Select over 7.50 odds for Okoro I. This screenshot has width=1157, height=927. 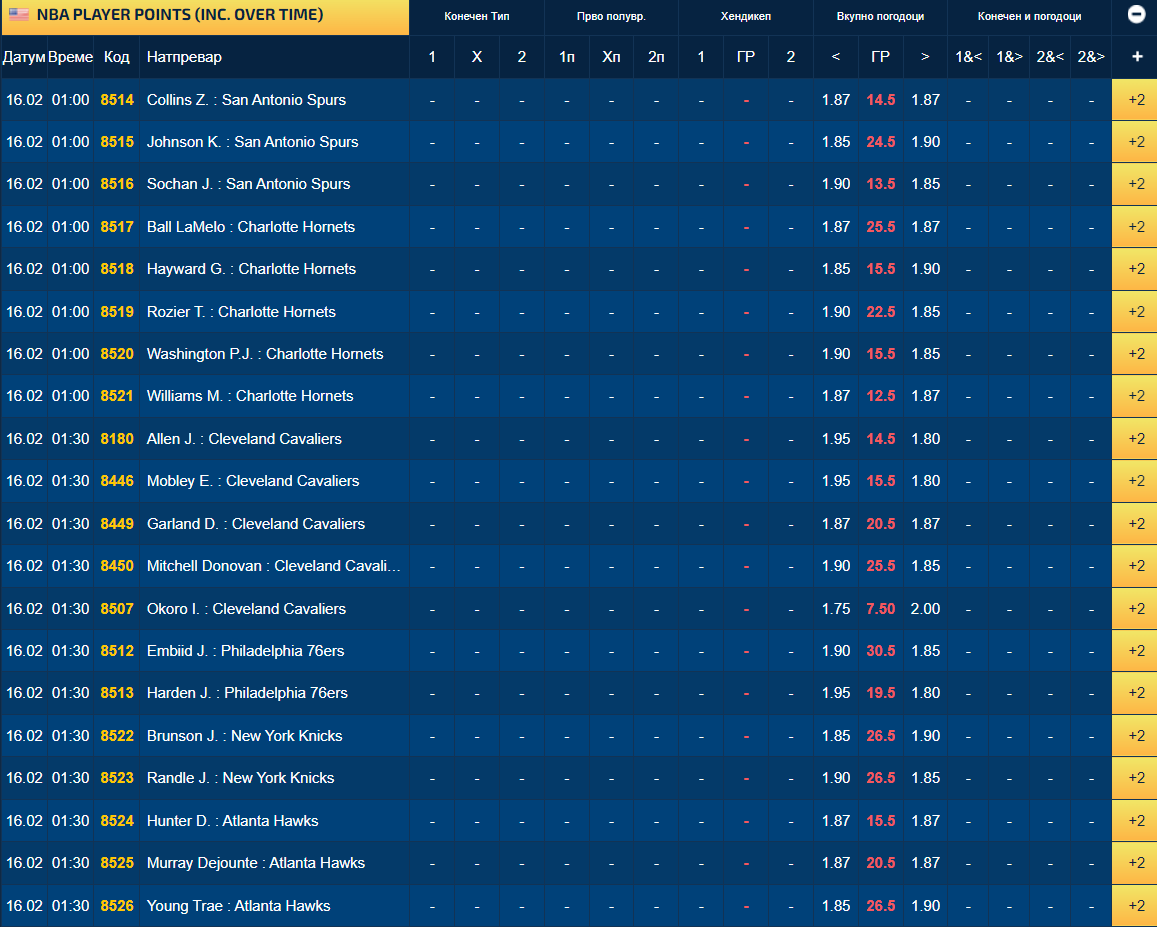tap(925, 608)
